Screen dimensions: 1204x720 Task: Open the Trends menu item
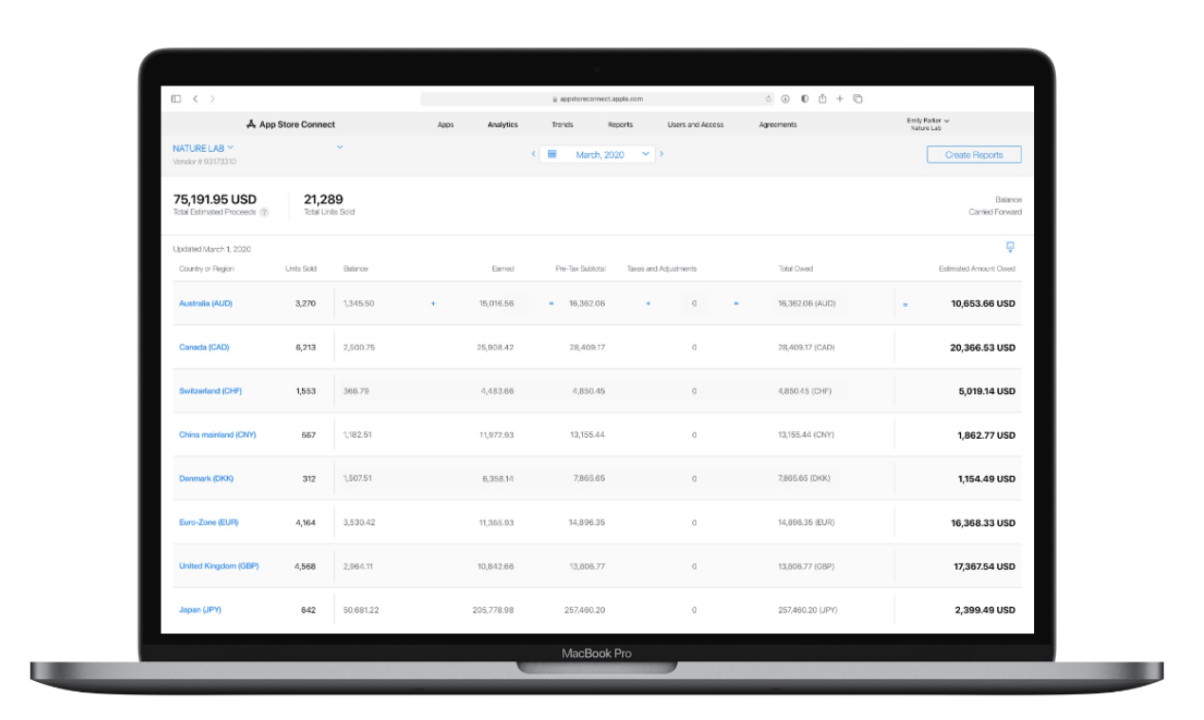pos(562,125)
